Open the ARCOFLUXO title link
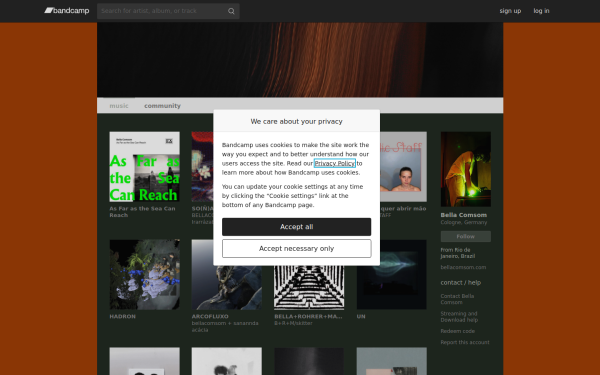600x375 pixels. click(x=210, y=316)
